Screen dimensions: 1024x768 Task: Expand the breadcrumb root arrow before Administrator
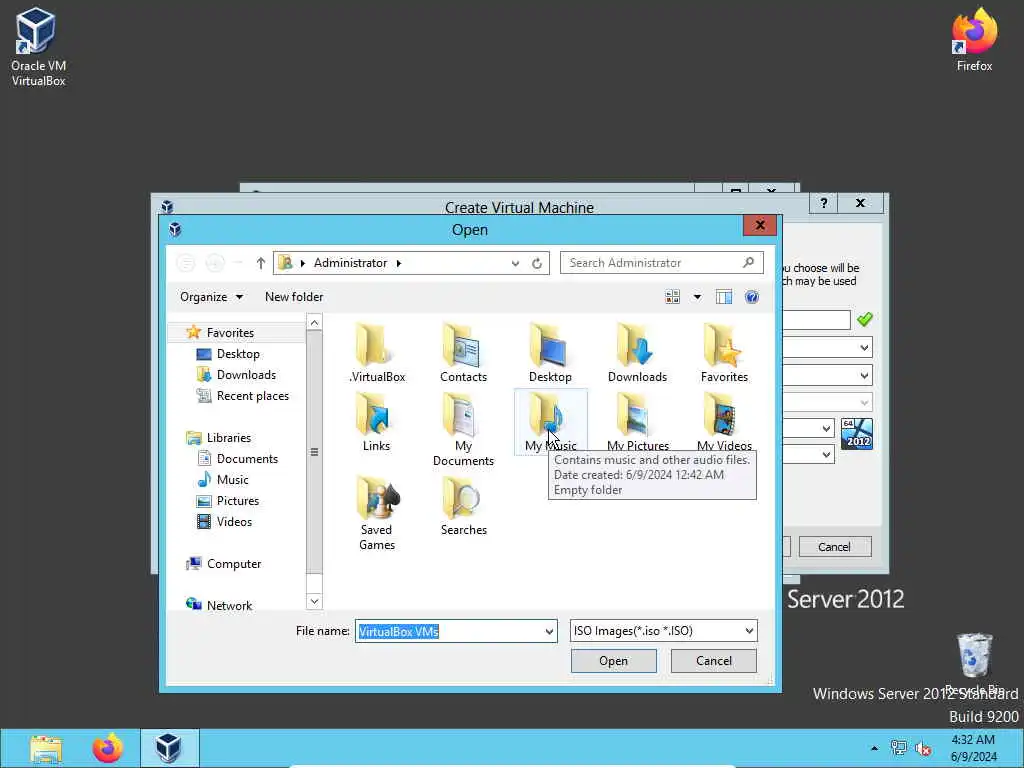tap(302, 263)
